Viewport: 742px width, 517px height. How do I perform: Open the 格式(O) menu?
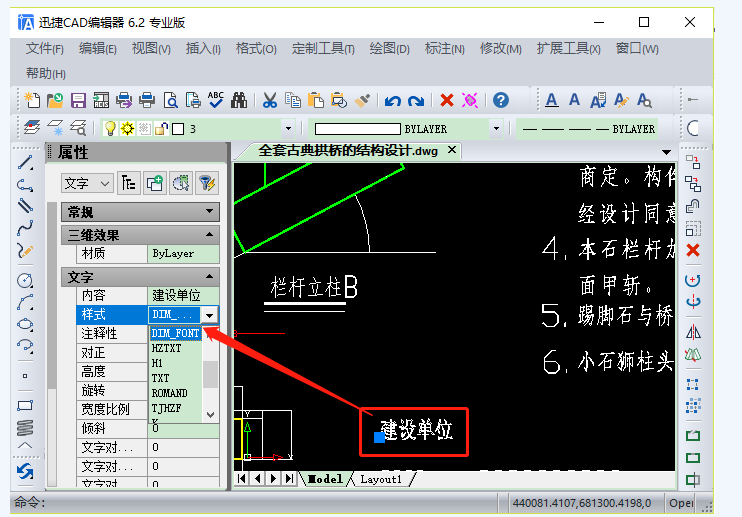(256, 48)
